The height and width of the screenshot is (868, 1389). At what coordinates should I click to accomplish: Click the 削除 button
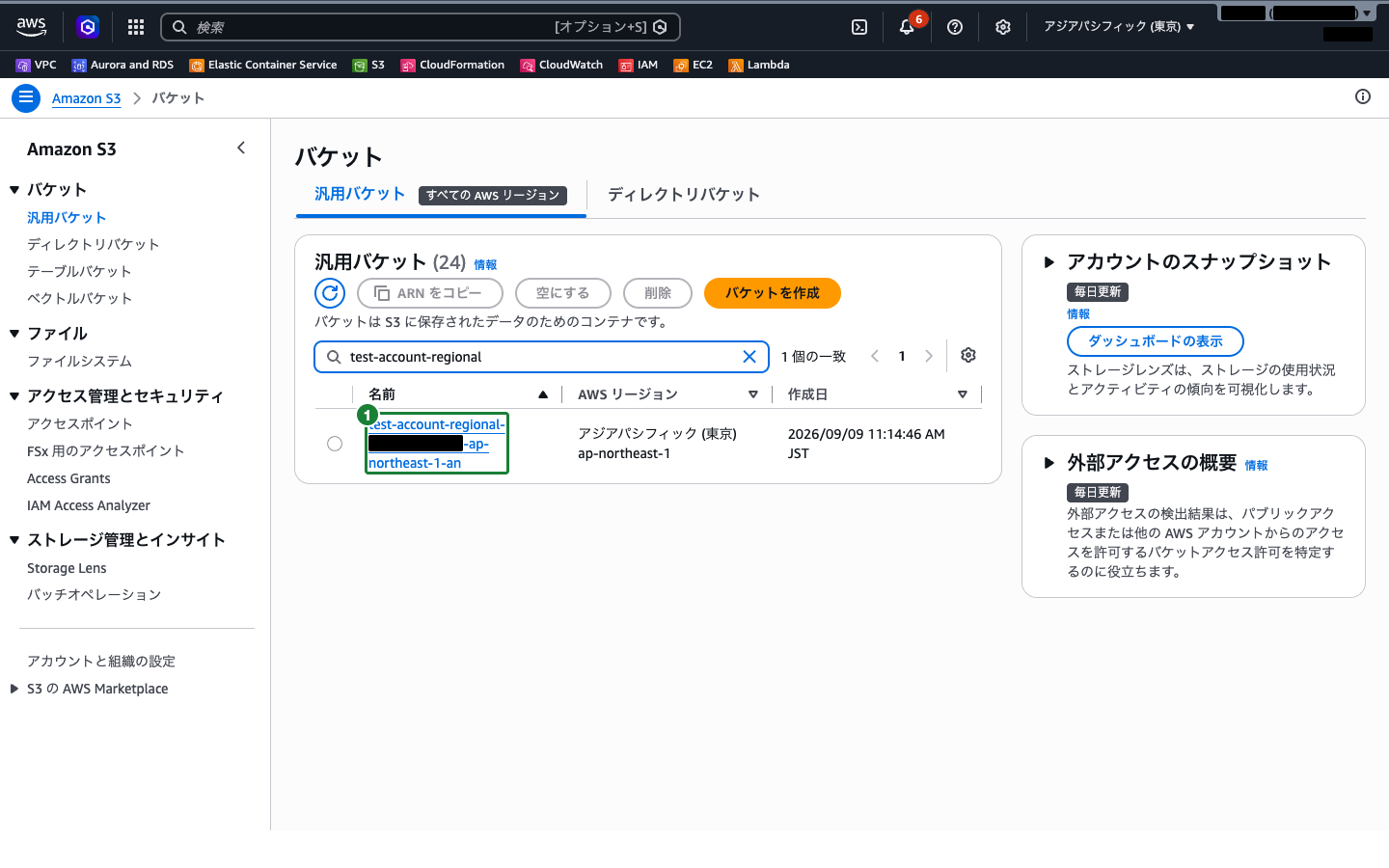658,293
